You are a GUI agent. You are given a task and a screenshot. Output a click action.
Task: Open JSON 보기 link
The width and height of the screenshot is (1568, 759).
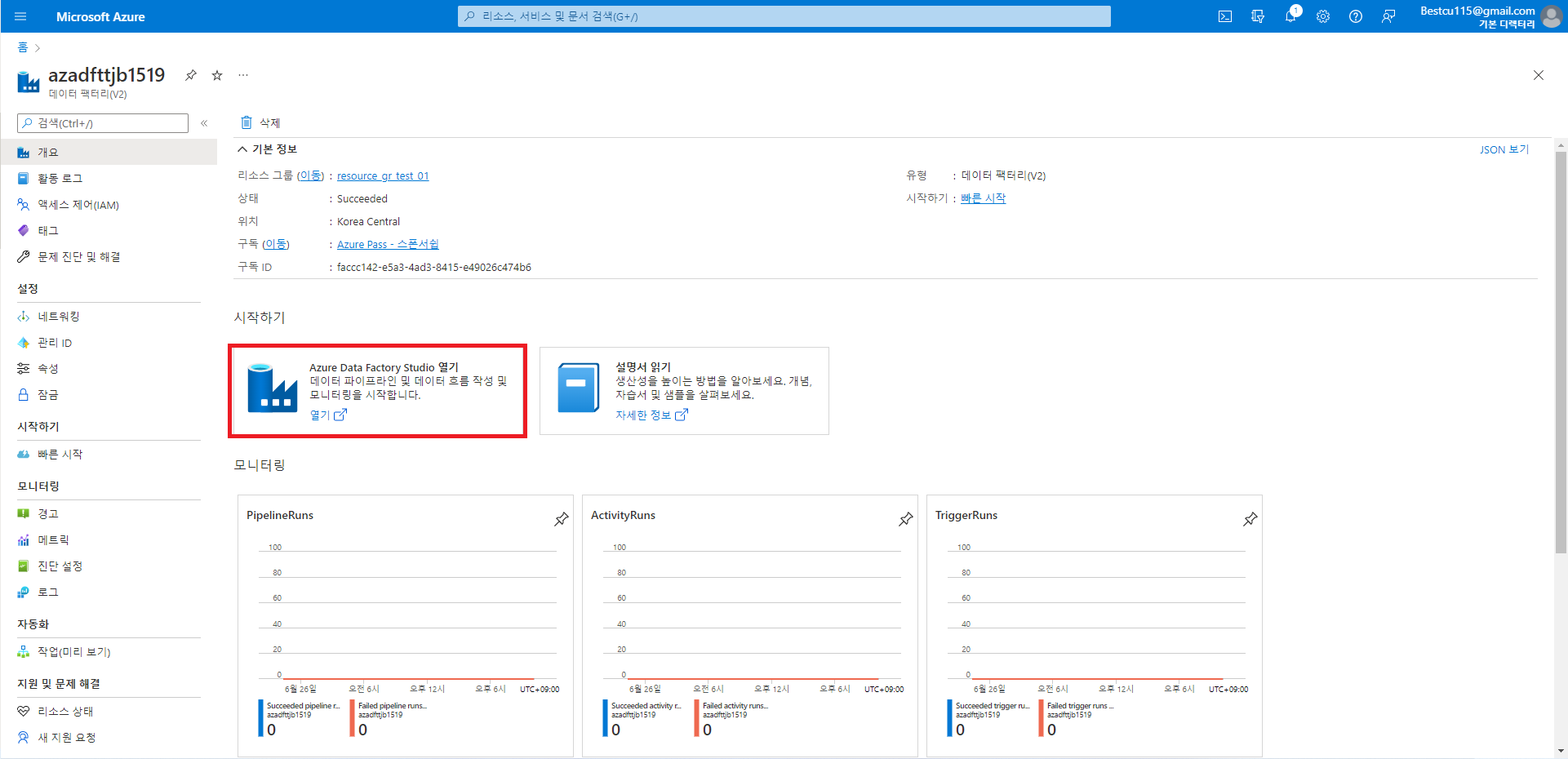click(x=1504, y=149)
